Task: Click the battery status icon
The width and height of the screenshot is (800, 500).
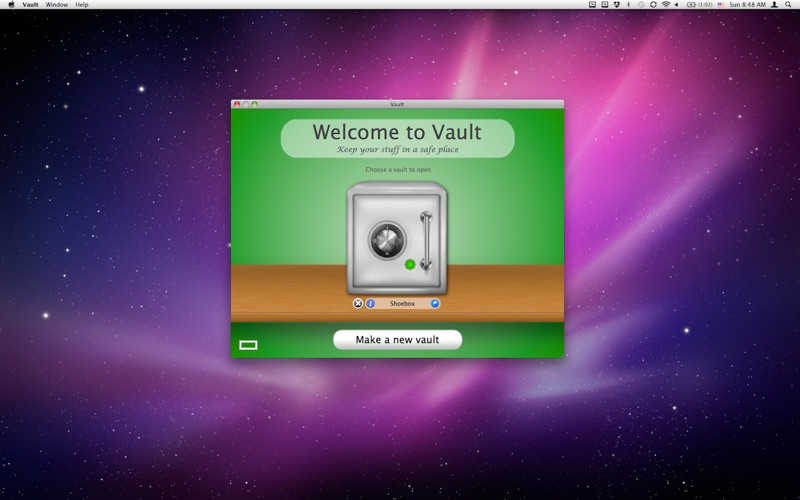Action: click(x=691, y=5)
